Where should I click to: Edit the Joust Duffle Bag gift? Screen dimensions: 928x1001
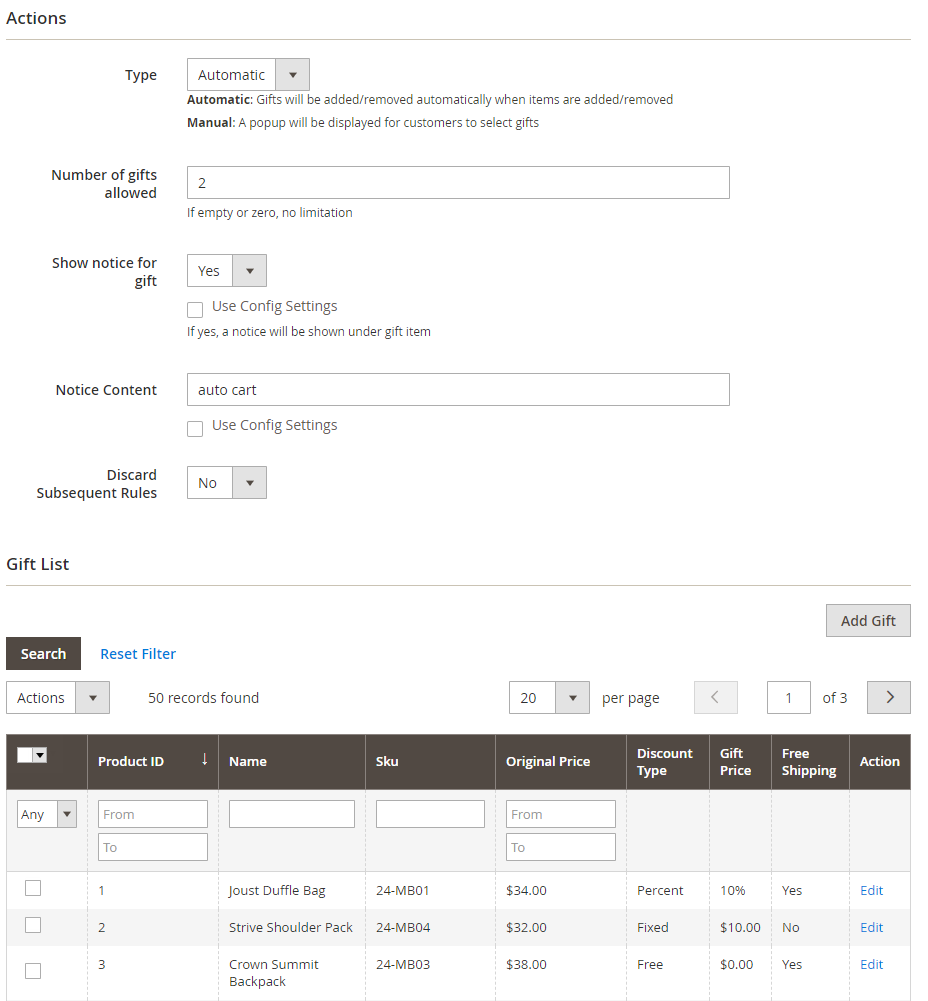click(871, 890)
